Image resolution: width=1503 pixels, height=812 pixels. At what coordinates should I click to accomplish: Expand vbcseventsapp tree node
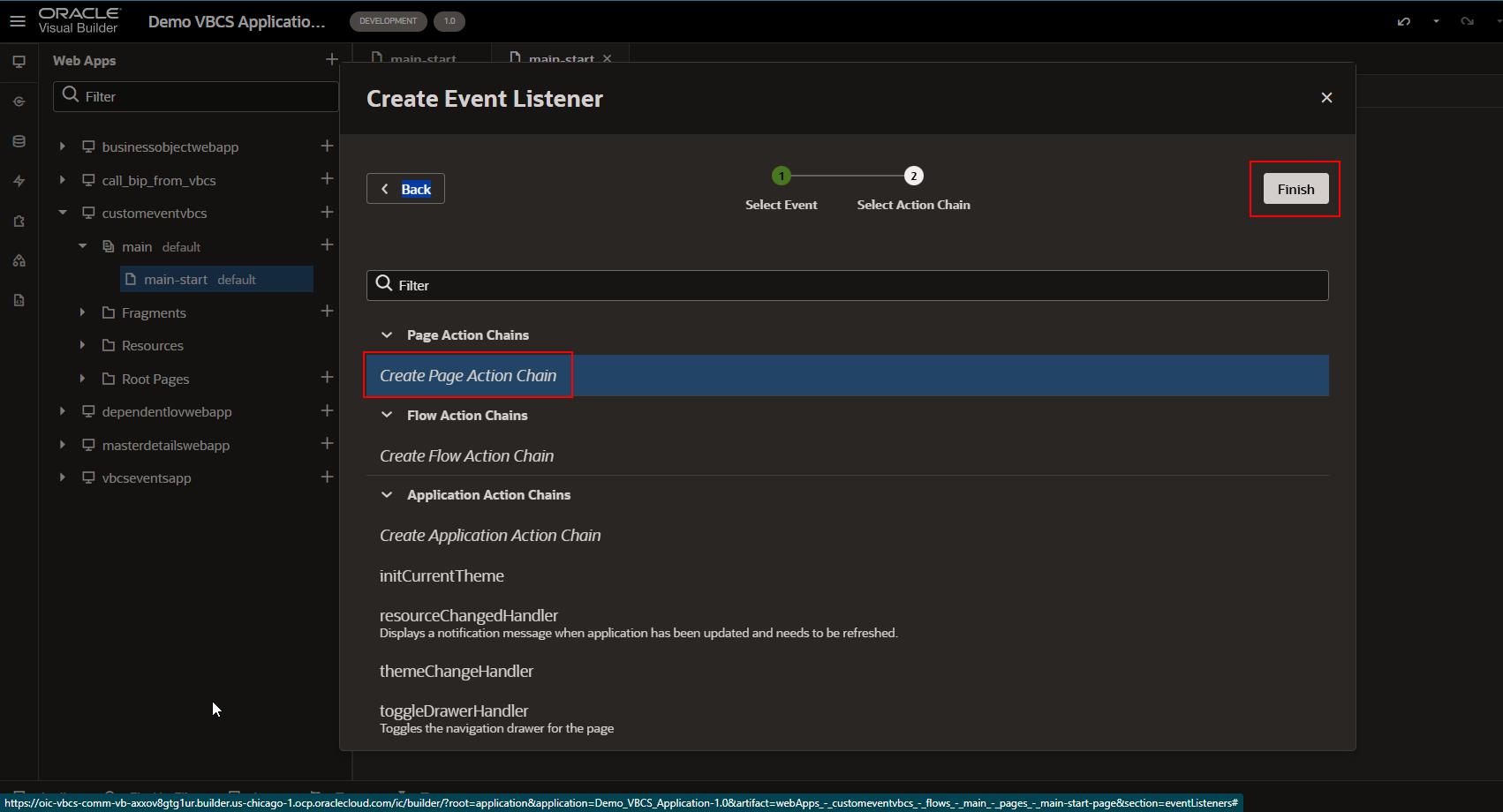pos(62,477)
